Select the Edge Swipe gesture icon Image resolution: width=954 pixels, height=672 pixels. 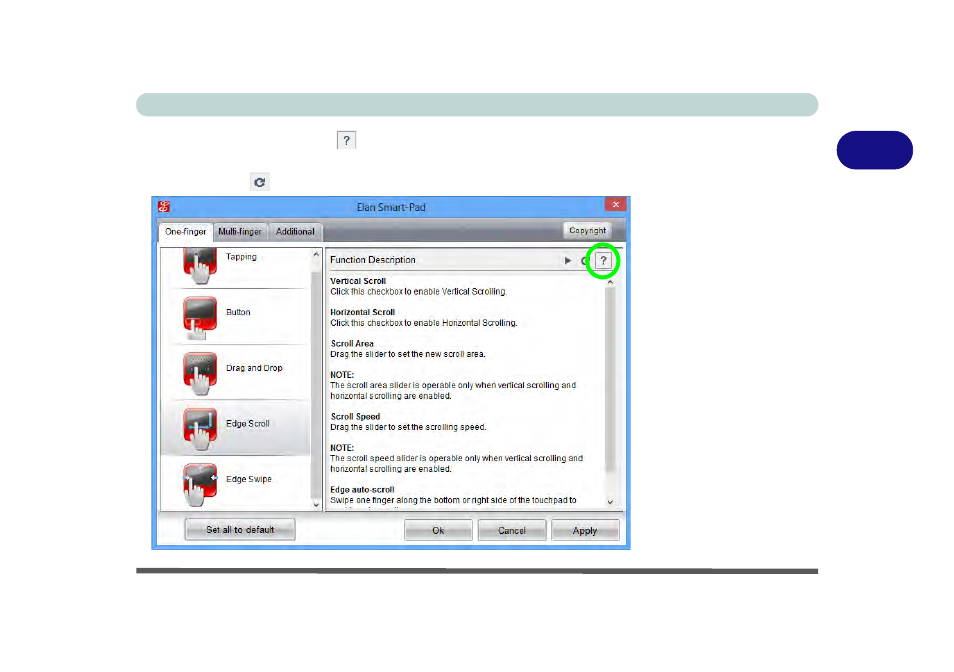click(x=200, y=484)
